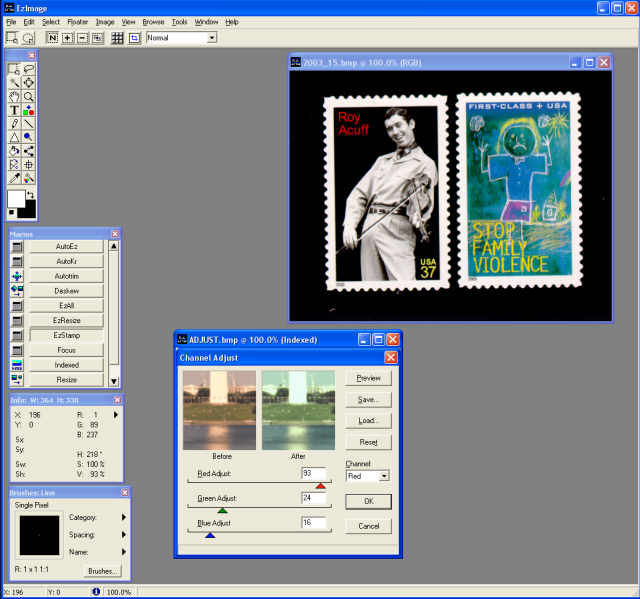Click the floating selection toolbar icon
This screenshot has height=599, width=640.
[28, 38]
